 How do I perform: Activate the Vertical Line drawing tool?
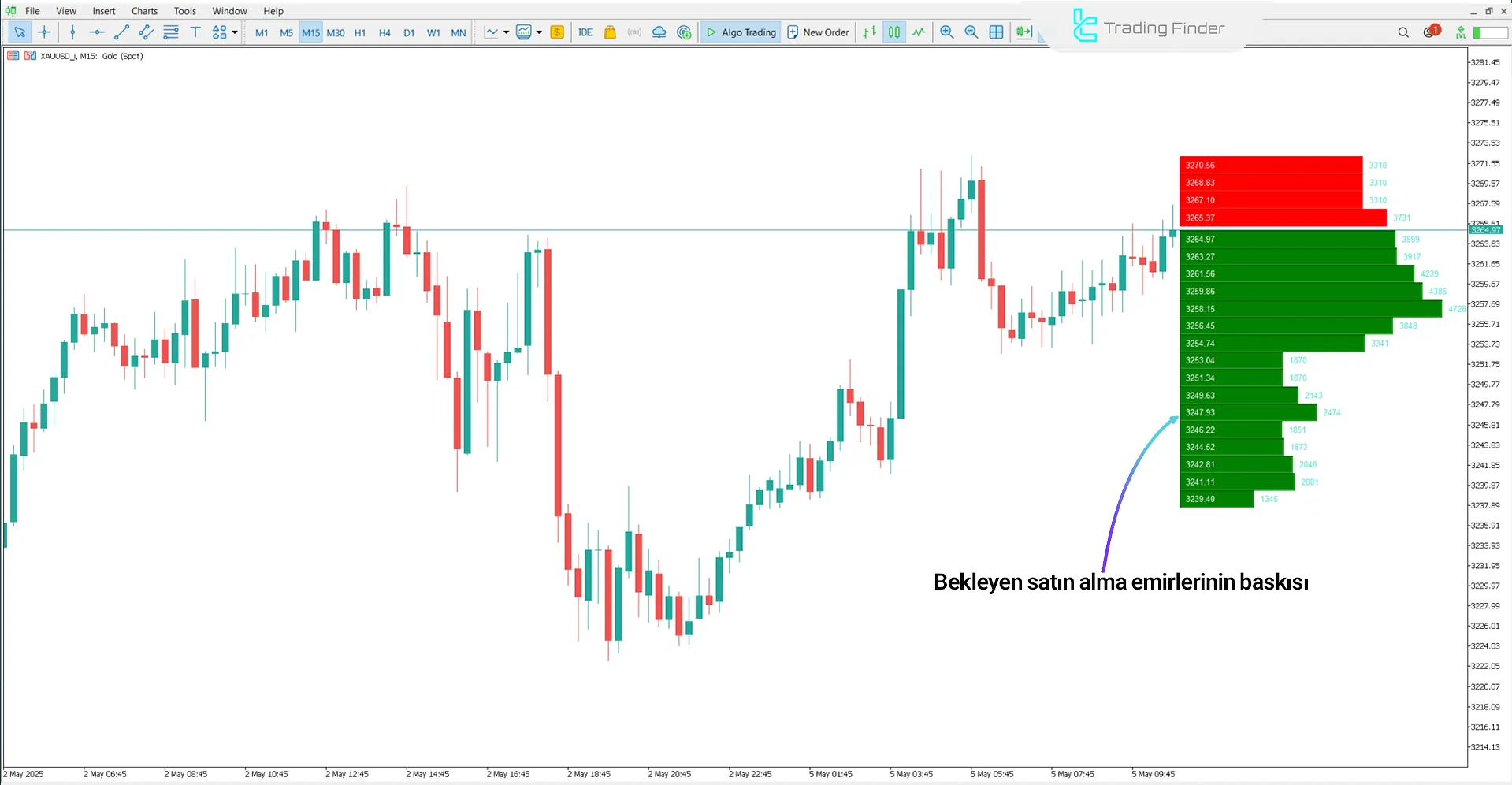pos(72,32)
